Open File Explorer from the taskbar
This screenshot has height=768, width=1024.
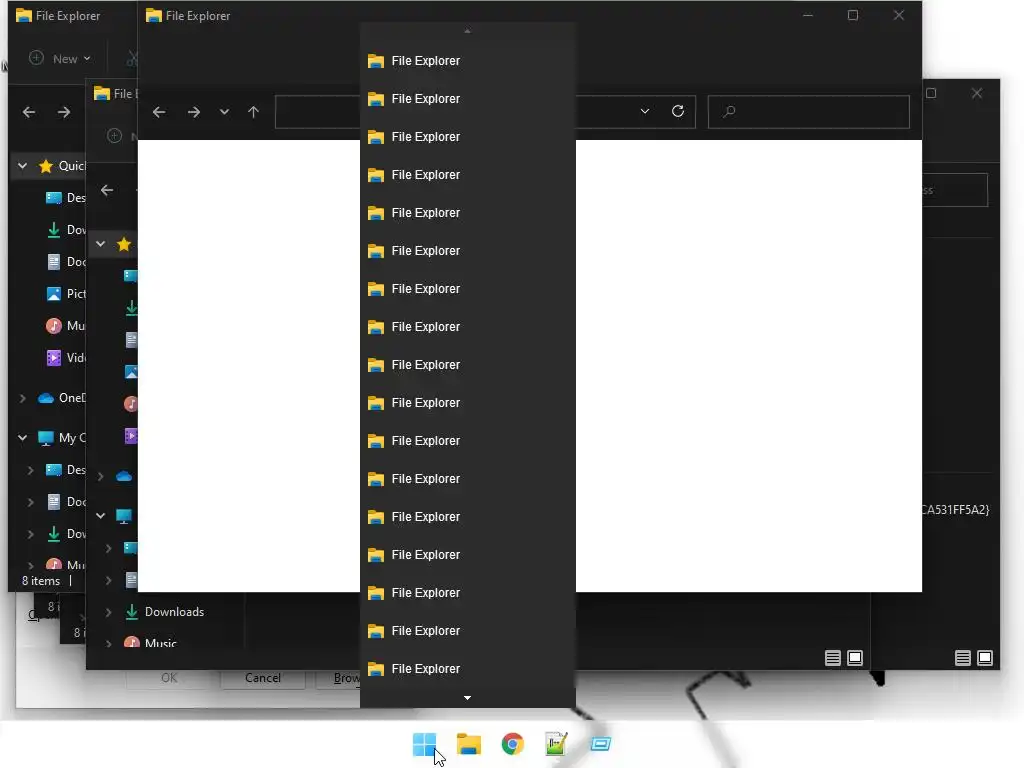pyautogui.click(x=468, y=744)
